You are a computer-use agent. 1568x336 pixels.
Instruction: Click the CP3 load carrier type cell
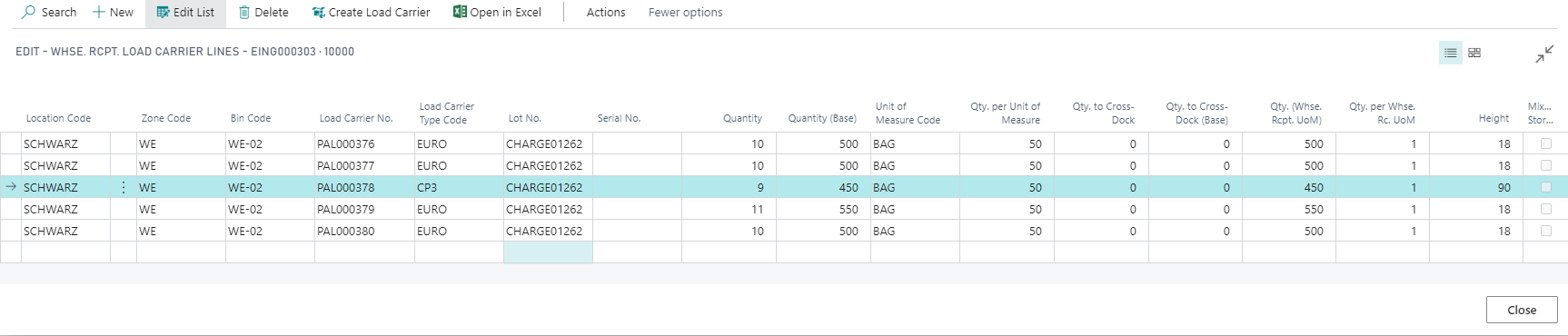coord(459,187)
